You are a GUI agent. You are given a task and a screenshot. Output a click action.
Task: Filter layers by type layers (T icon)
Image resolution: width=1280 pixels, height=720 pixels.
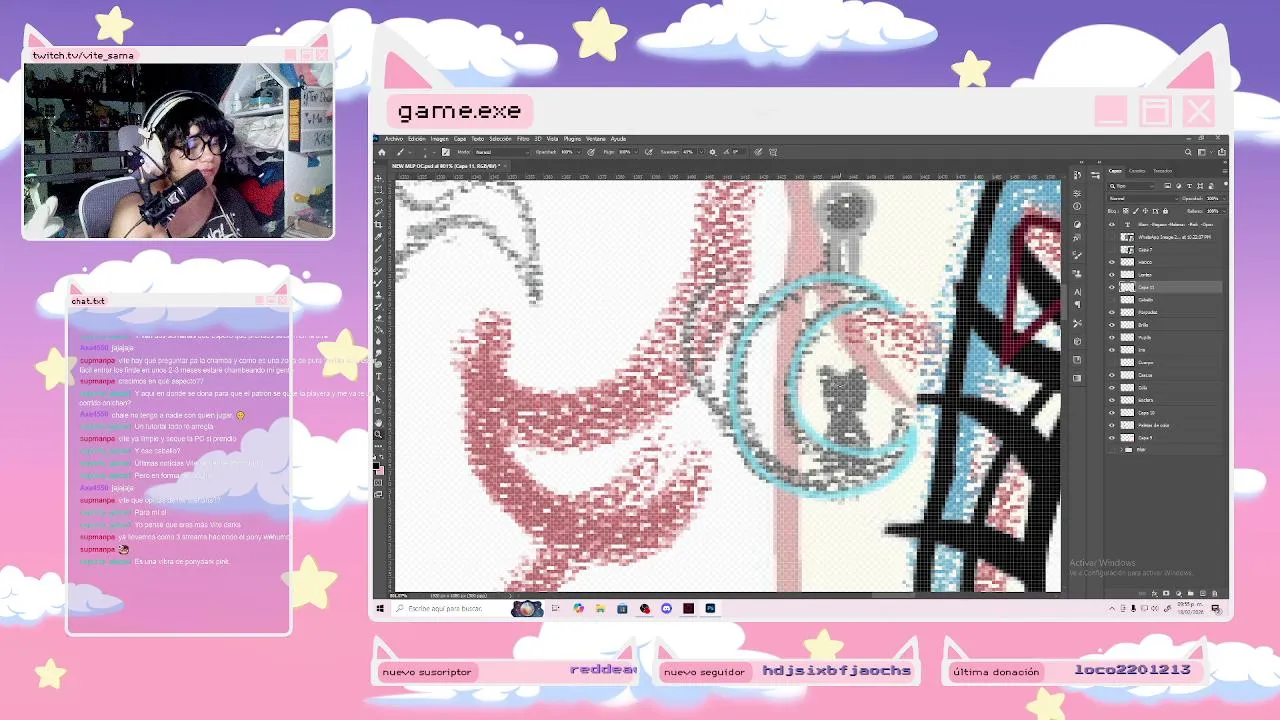1189,186
